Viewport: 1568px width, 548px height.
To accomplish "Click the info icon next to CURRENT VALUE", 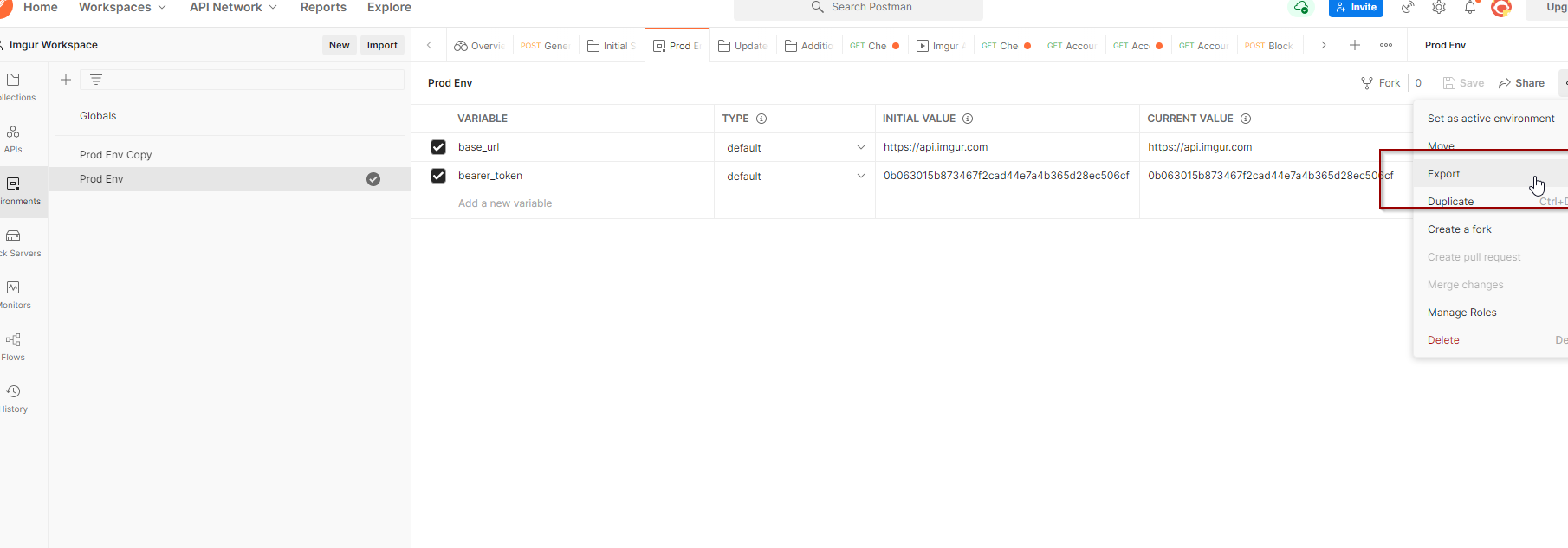I will (x=1246, y=119).
